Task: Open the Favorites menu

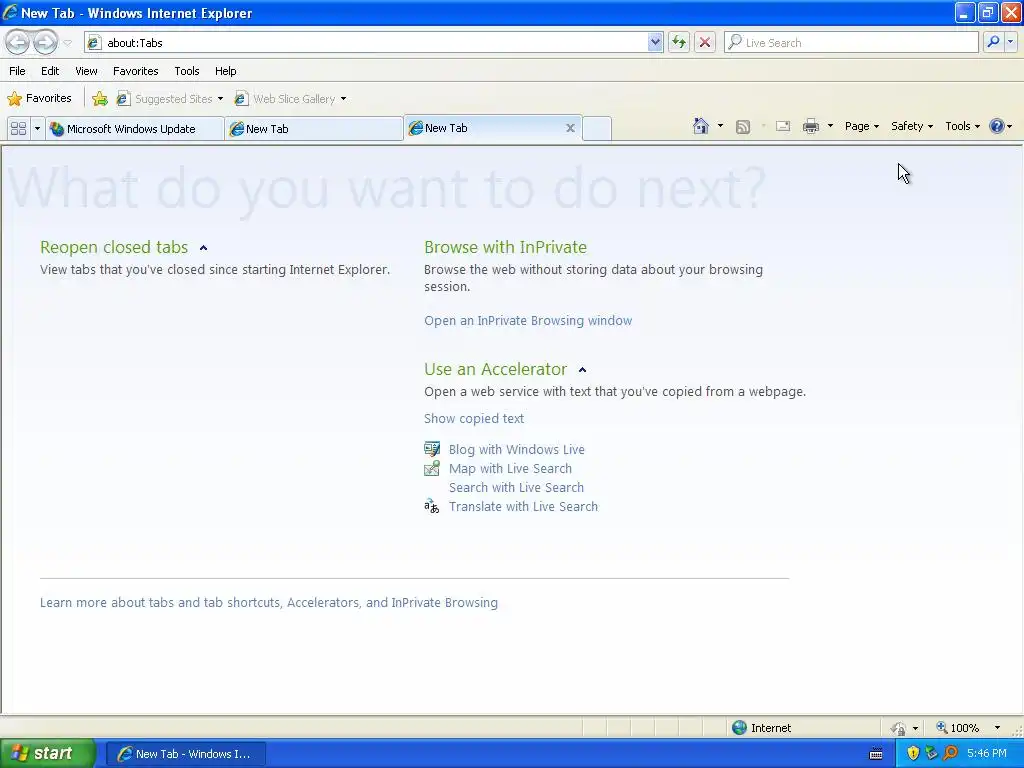Action: 135,71
